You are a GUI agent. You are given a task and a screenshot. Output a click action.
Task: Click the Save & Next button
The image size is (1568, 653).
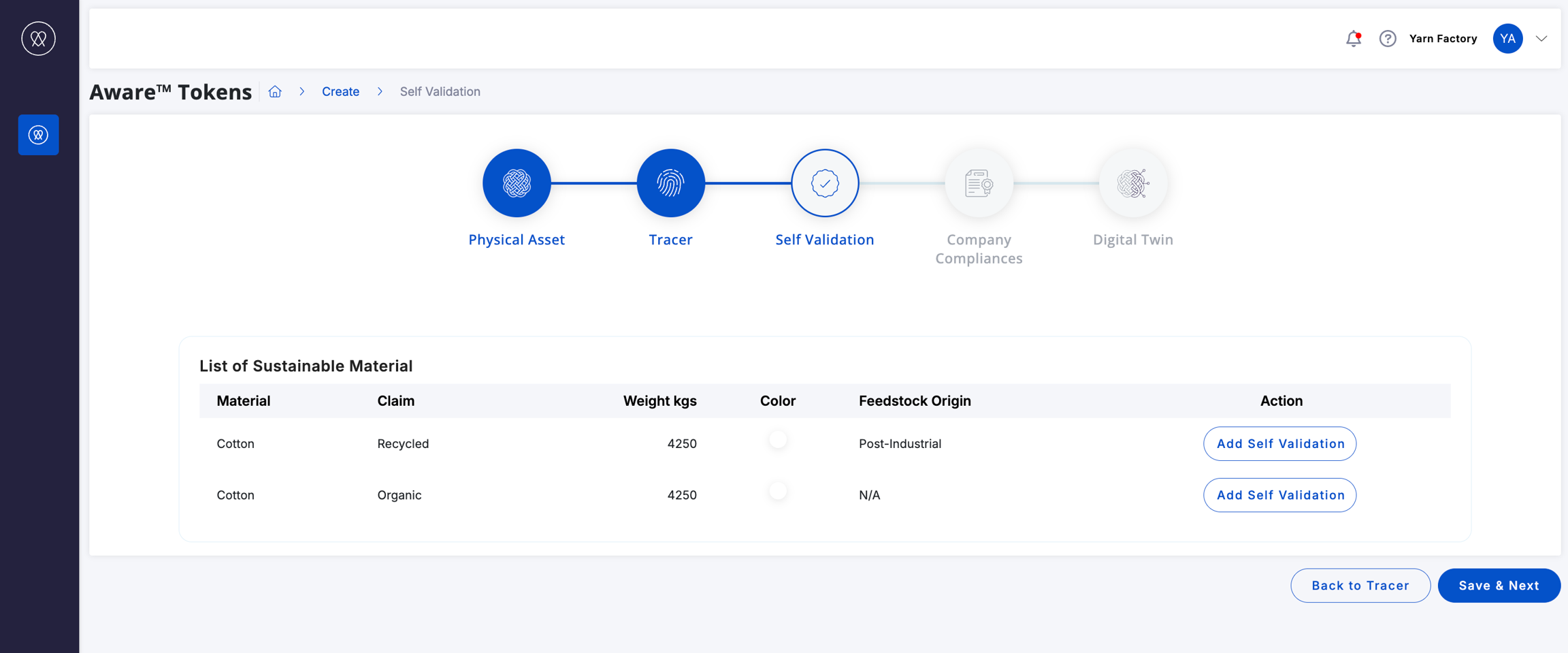pyautogui.click(x=1499, y=586)
